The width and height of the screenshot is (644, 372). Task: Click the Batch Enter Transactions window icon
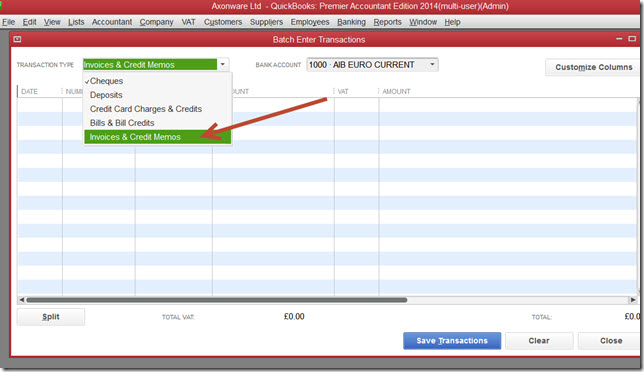point(17,39)
